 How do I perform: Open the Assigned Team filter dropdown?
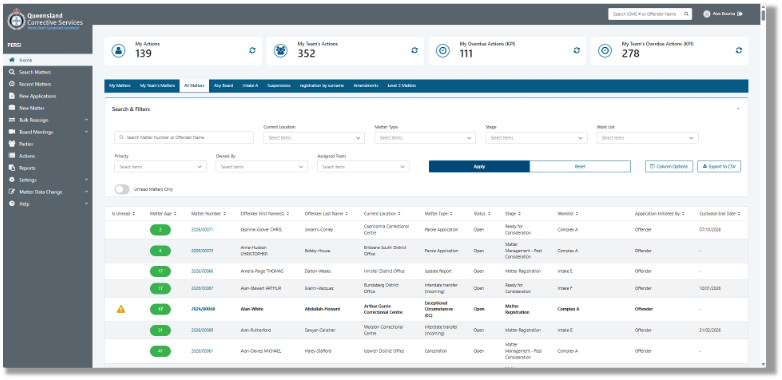[364, 167]
